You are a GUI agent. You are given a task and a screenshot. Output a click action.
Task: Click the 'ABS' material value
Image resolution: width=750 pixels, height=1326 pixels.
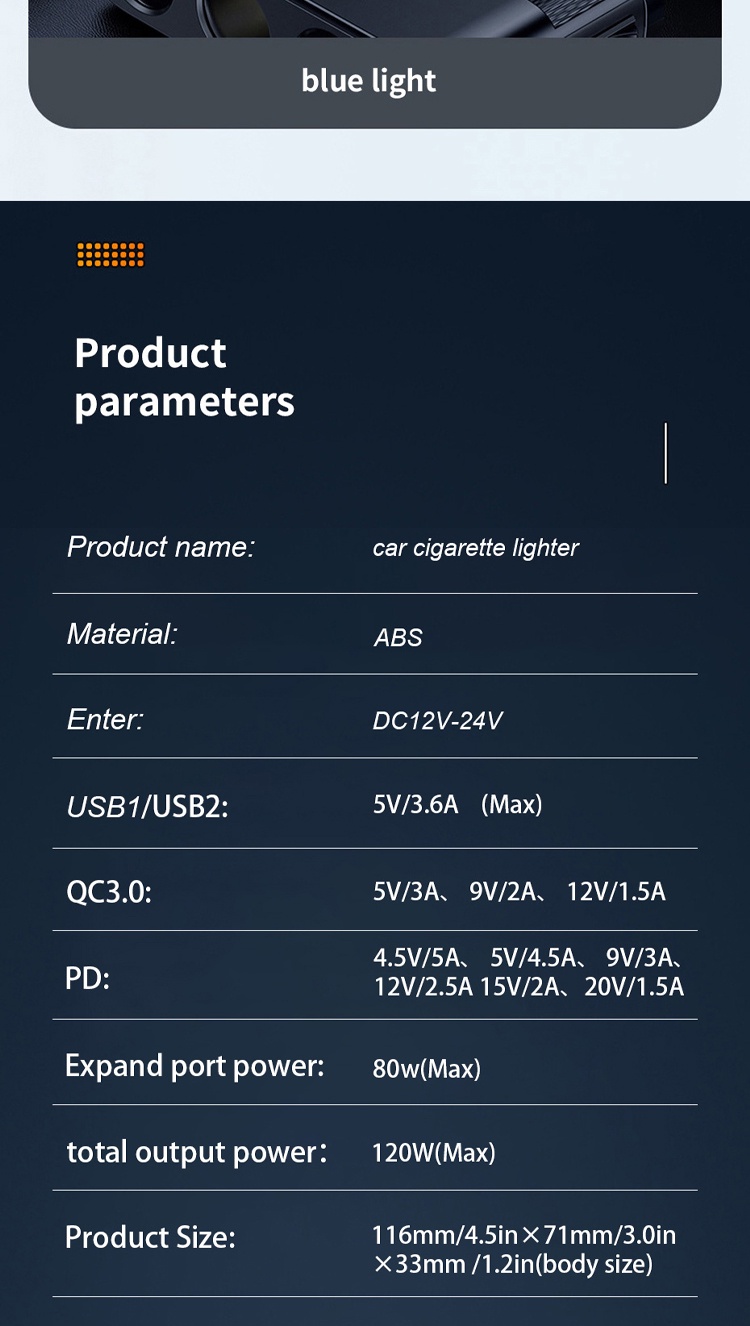click(x=398, y=637)
